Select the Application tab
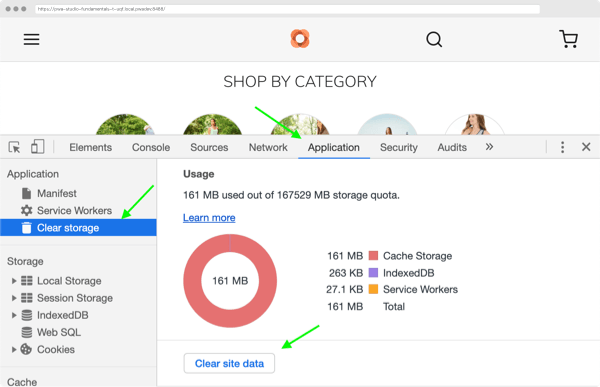600x387 pixels. click(334, 147)
